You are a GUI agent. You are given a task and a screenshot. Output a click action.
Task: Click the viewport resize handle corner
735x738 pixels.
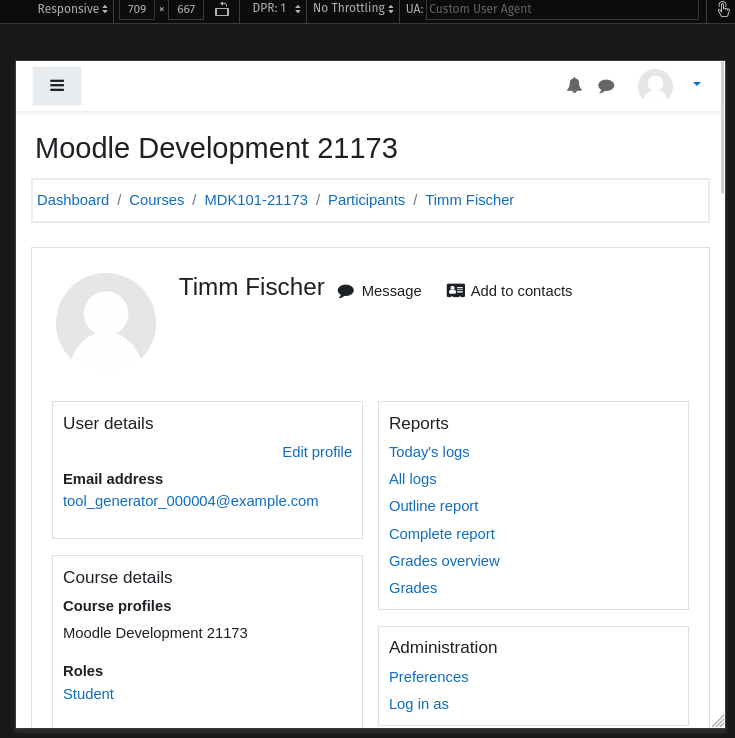(x=718, y=721)
